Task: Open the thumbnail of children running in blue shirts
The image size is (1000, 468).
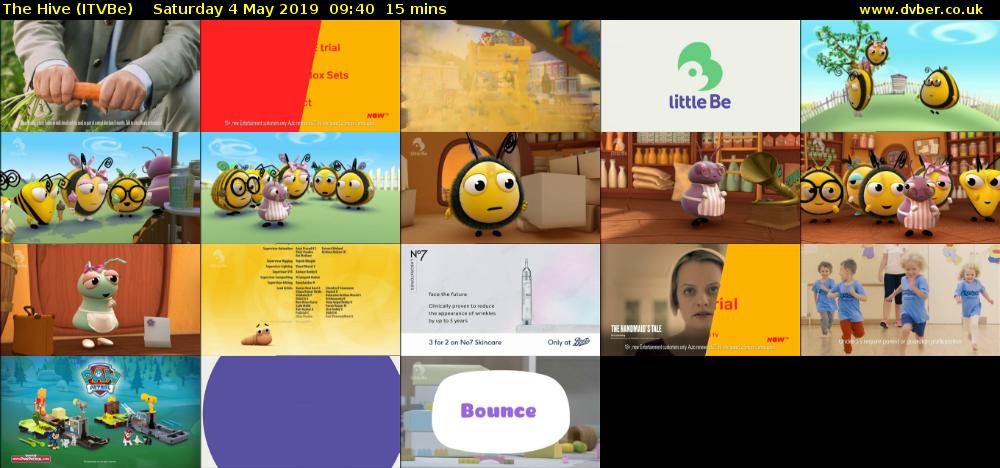Action: (901, 300)
